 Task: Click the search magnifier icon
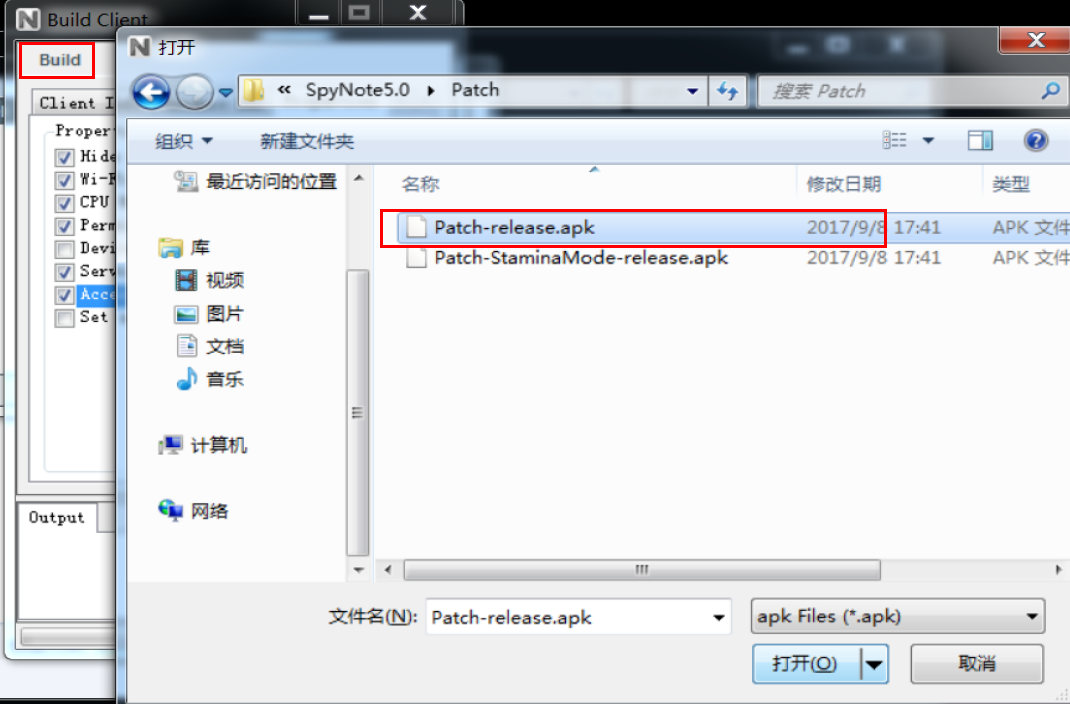(x=1050, y=90)
